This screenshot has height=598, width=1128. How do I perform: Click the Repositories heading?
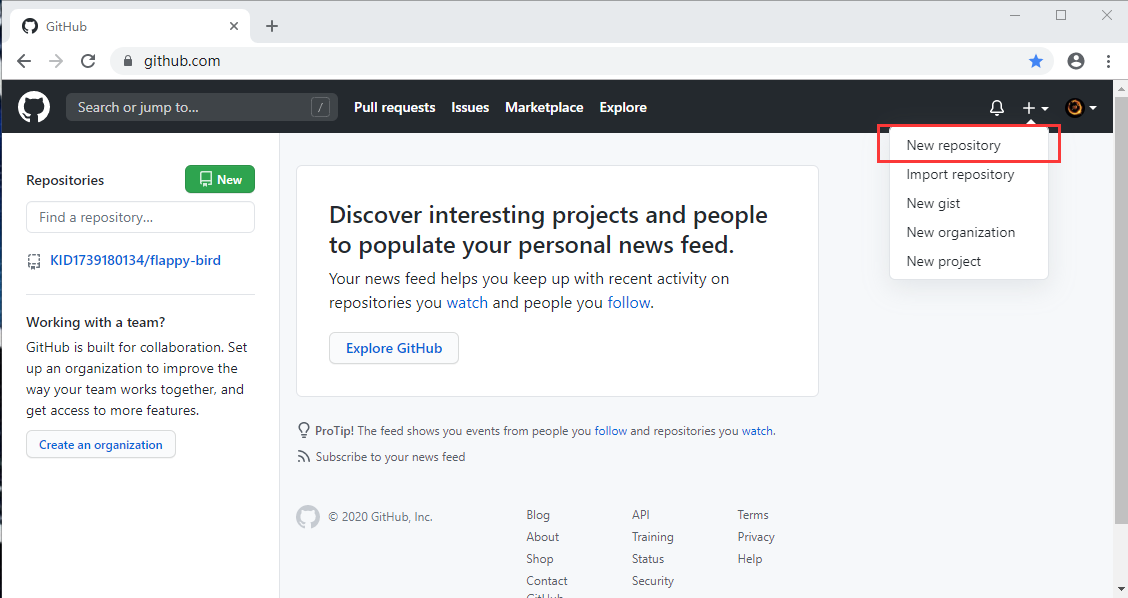pyautogui.click(x=65, y=181)
